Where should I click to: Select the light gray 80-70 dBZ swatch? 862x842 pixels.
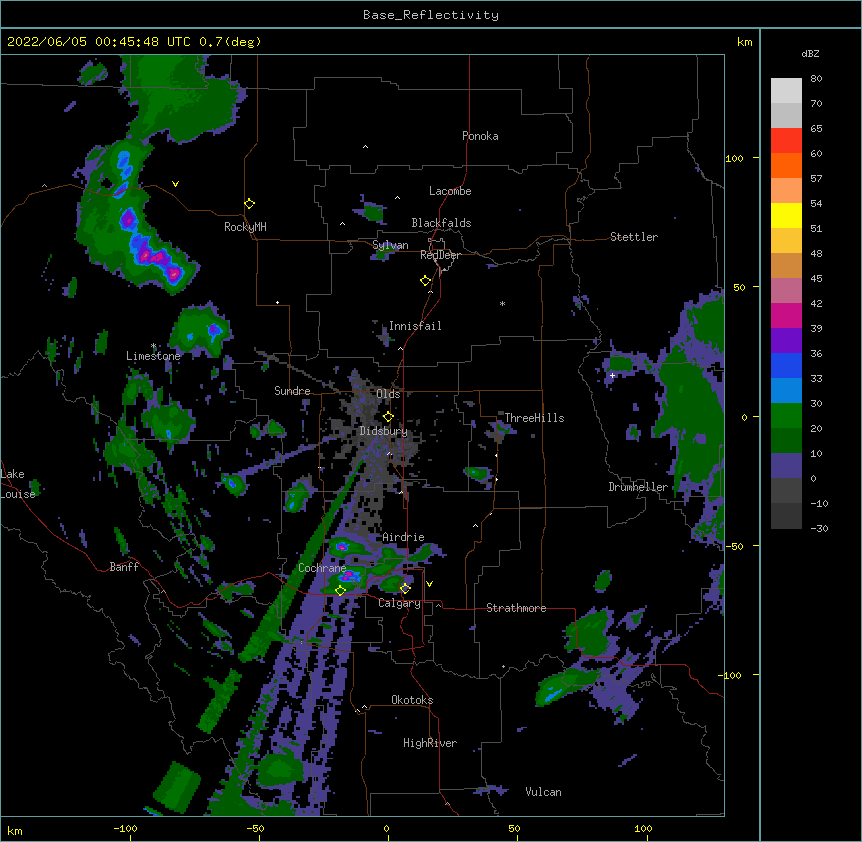click(786, 91)
